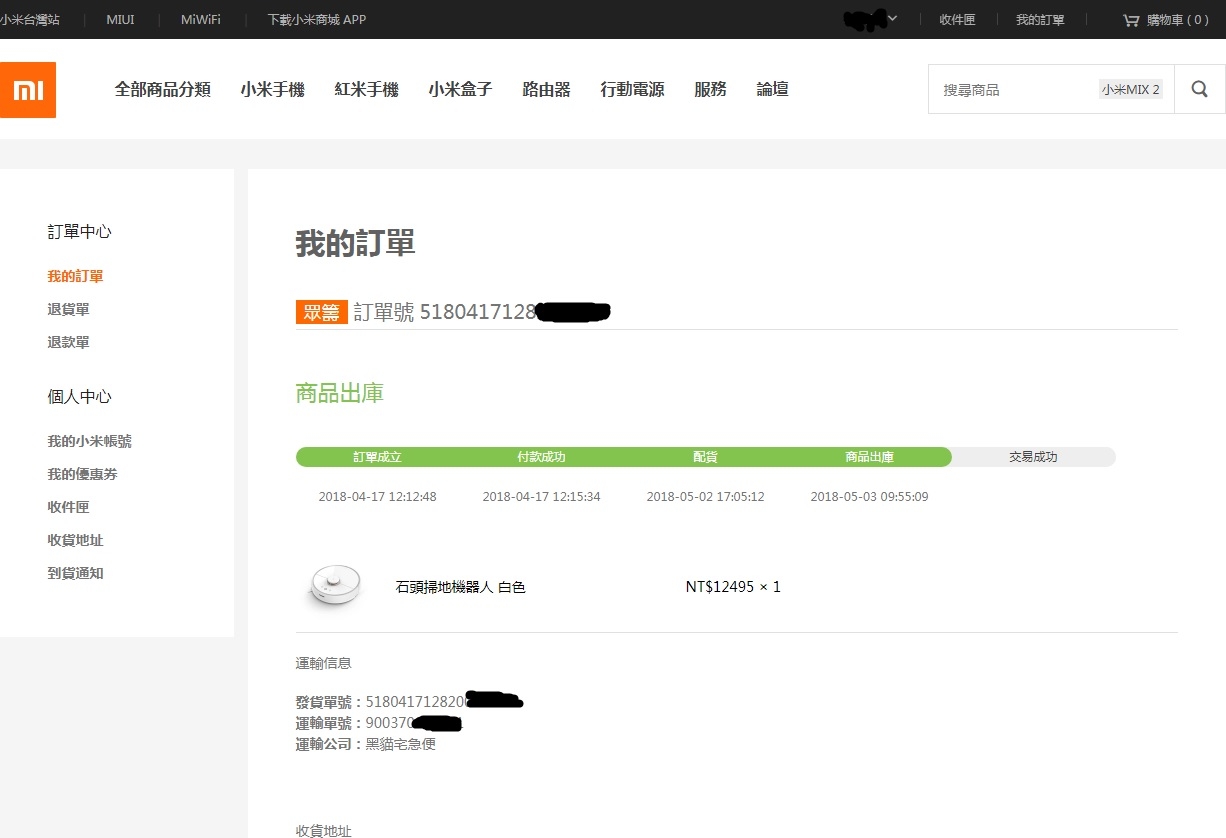The width and height of the screenshot is (1226, 838).
Task: Open 我的訂單 in the sidebar
Action: click(x=75, y=276)
